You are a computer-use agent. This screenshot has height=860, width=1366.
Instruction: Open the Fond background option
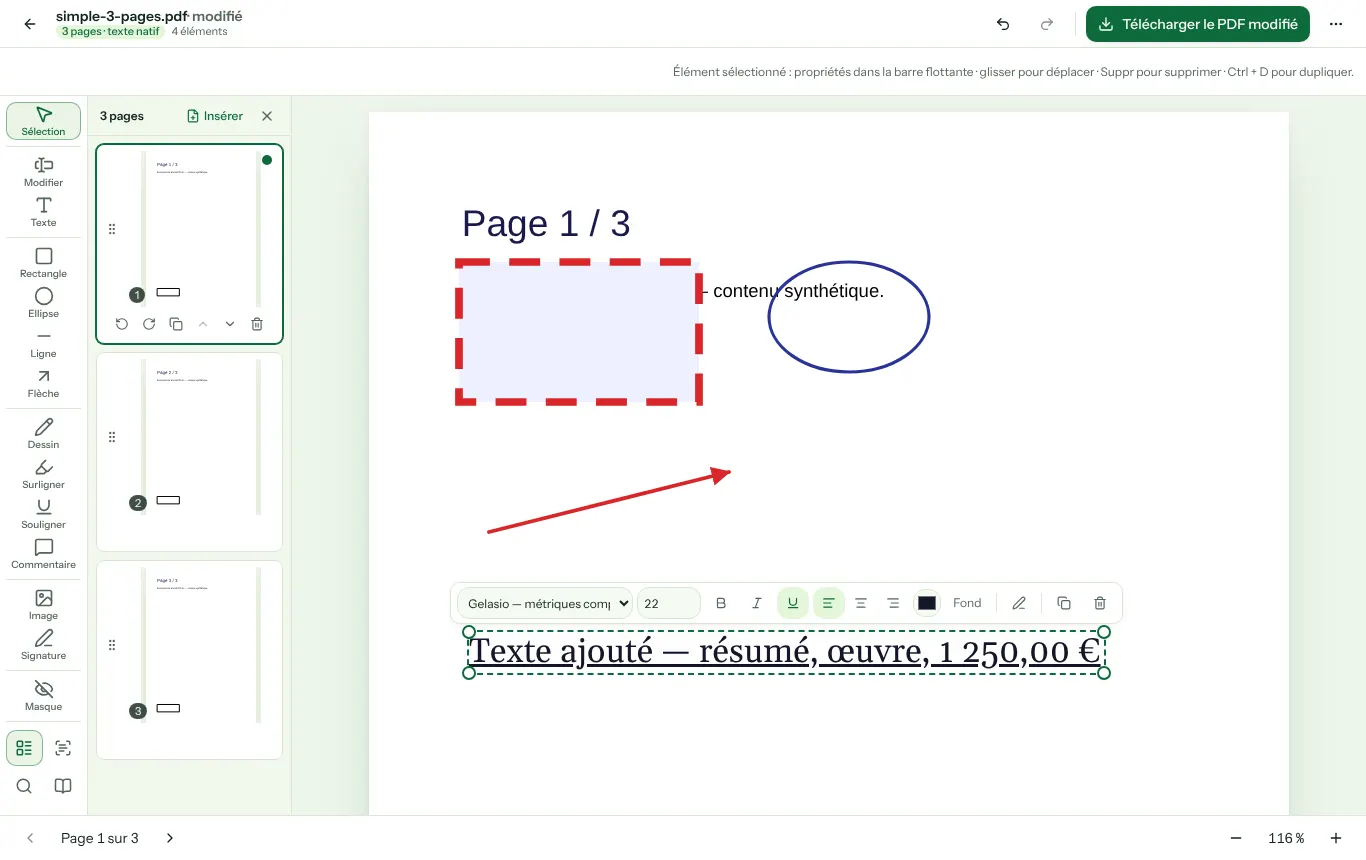click(x=967, y=603)
